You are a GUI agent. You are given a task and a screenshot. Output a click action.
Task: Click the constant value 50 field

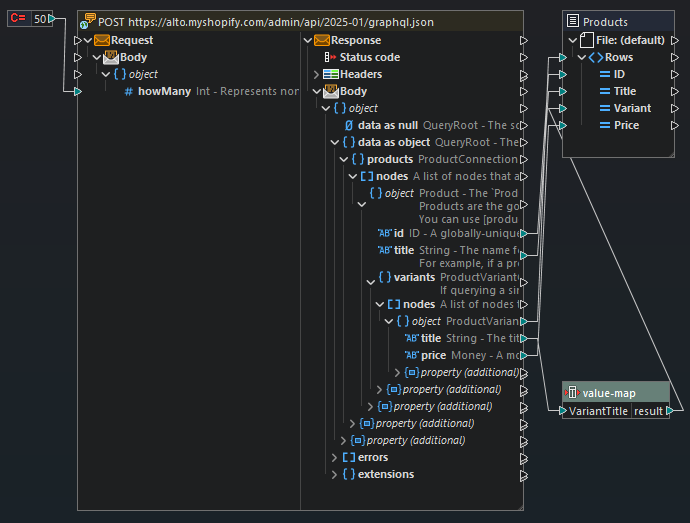tap(41, 19)
